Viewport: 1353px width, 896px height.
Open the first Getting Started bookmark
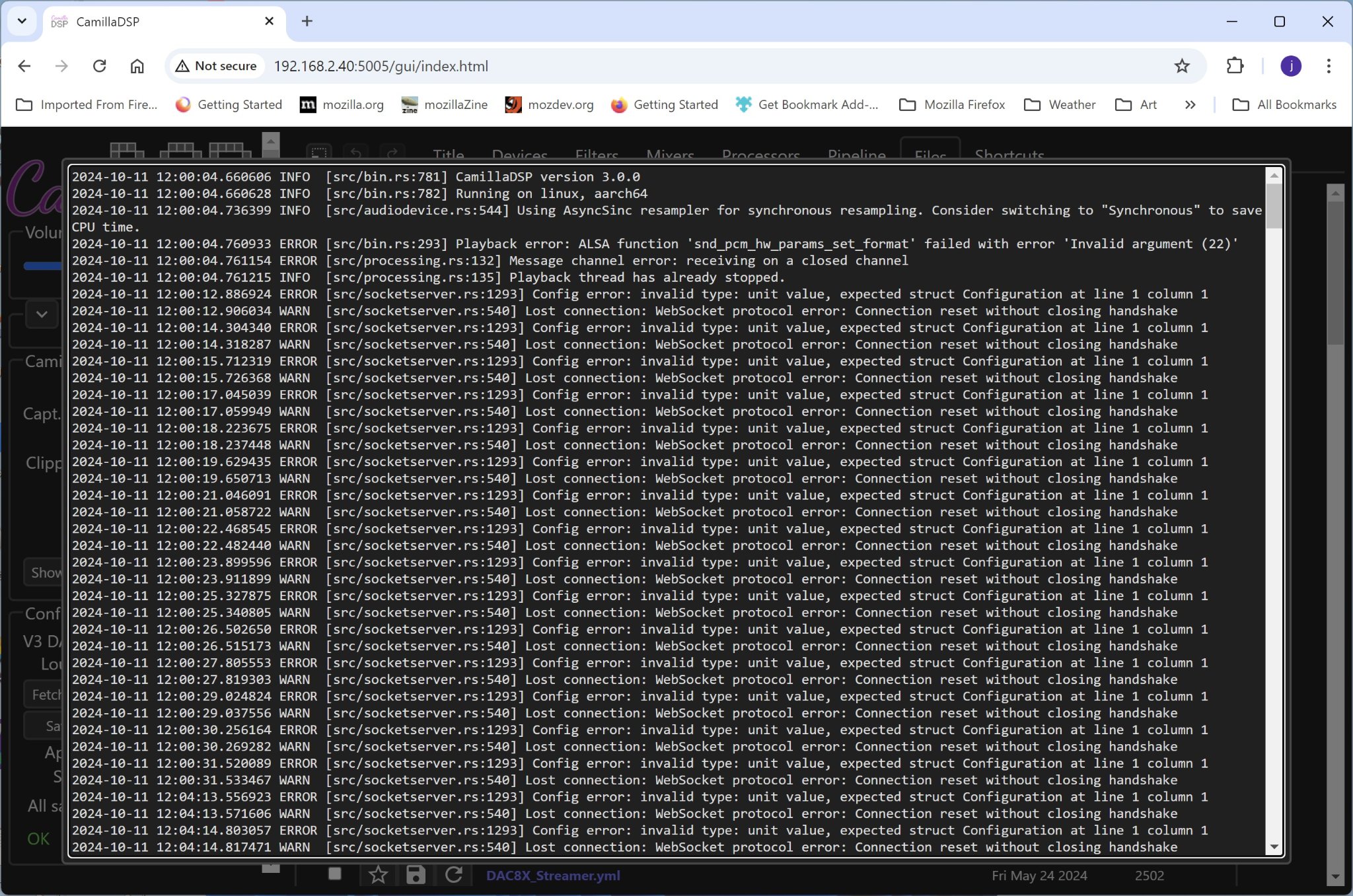click(229, 104)
